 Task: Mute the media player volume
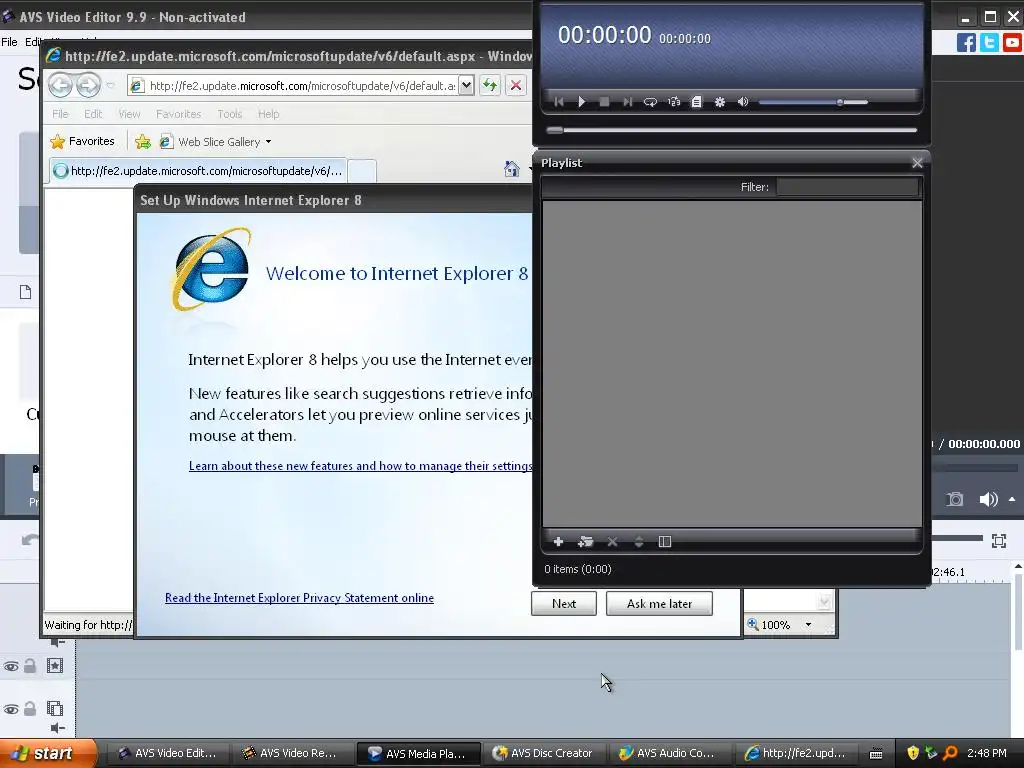tap(743, 102)
